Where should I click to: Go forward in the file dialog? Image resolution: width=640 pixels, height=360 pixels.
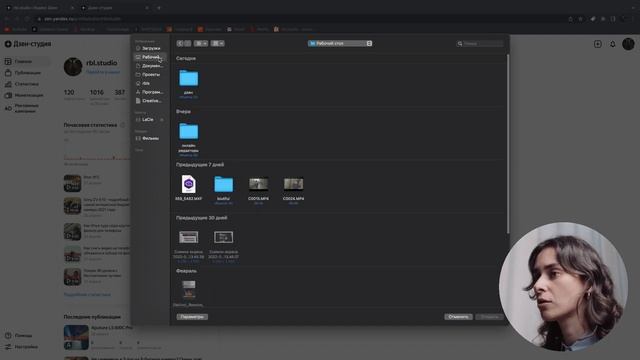187,43
